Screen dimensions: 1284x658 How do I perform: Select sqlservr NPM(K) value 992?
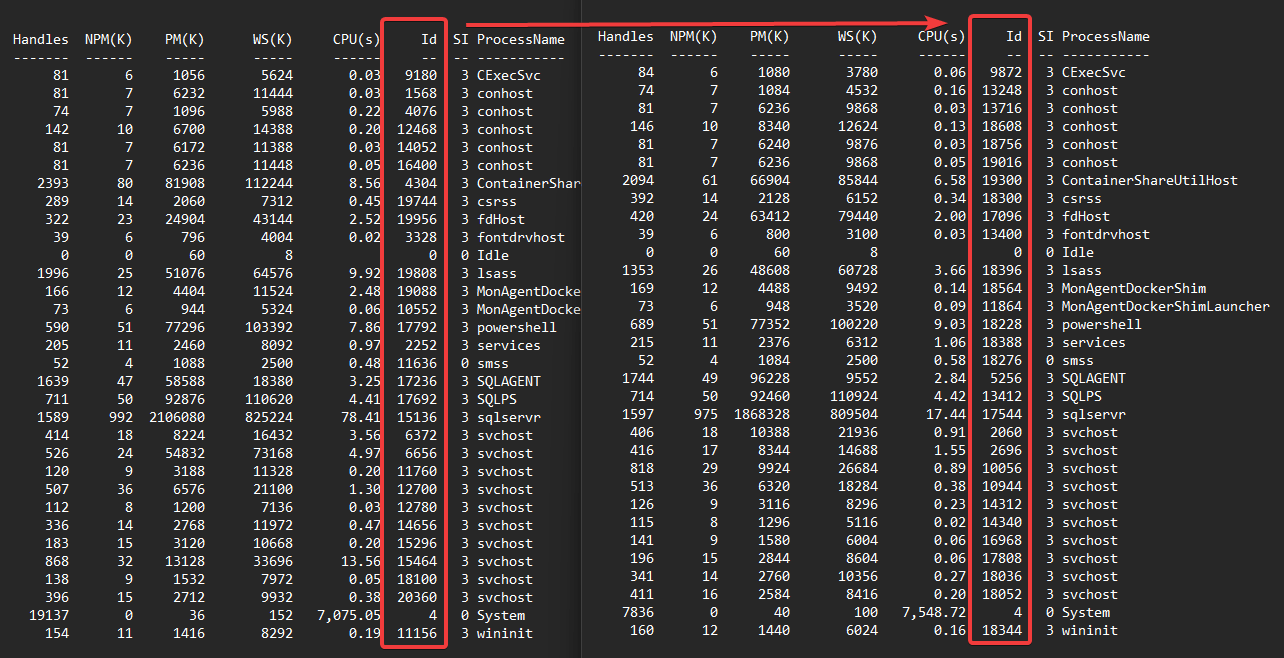click(120, 417)
